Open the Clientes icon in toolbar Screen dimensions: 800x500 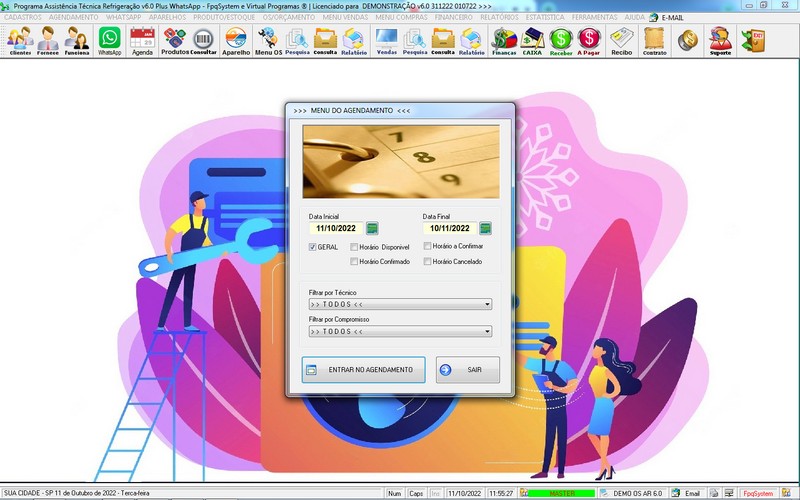pos(19,40)
